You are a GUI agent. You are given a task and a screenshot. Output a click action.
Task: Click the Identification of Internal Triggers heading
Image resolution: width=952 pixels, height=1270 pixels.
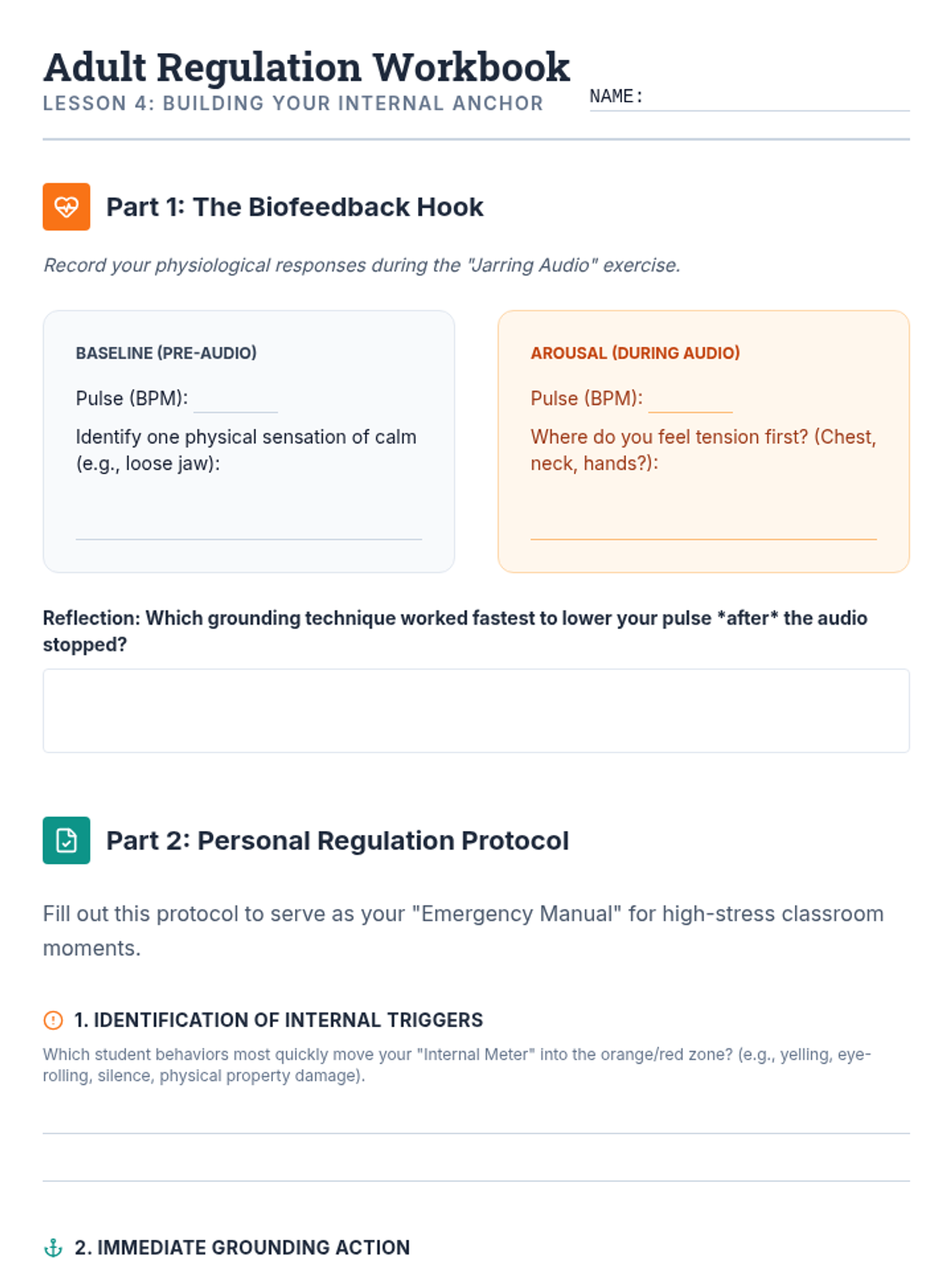click(x=278, y=1020)
